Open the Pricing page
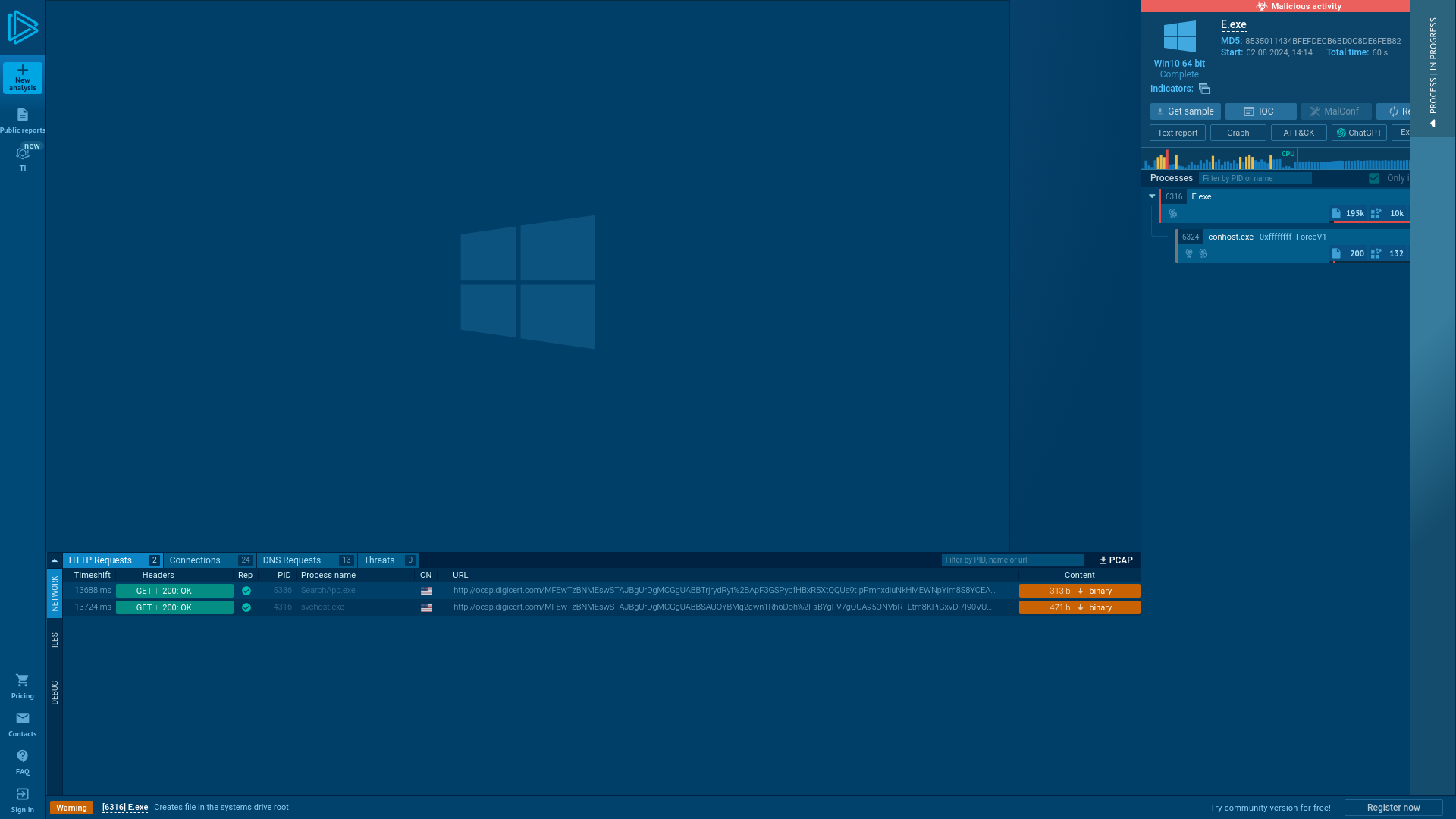 (x=23, y=686)
